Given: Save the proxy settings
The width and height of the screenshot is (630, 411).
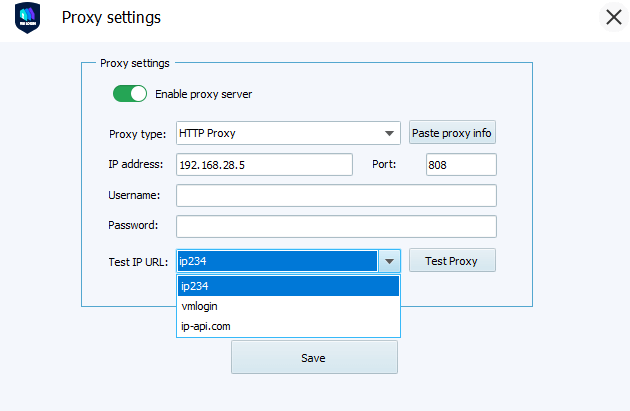Looking at the screenshot, I should [314, 357].
